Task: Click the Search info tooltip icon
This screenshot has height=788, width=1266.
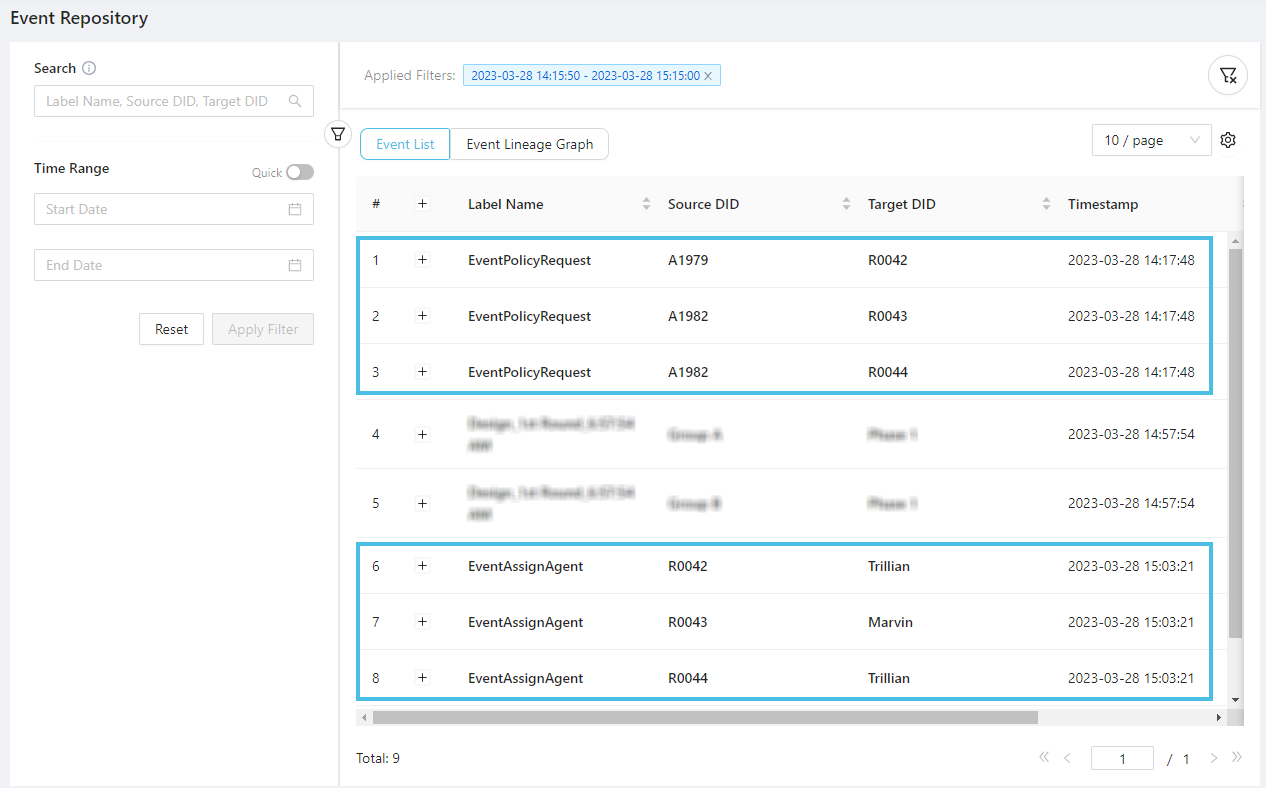Action: [89, 69]
